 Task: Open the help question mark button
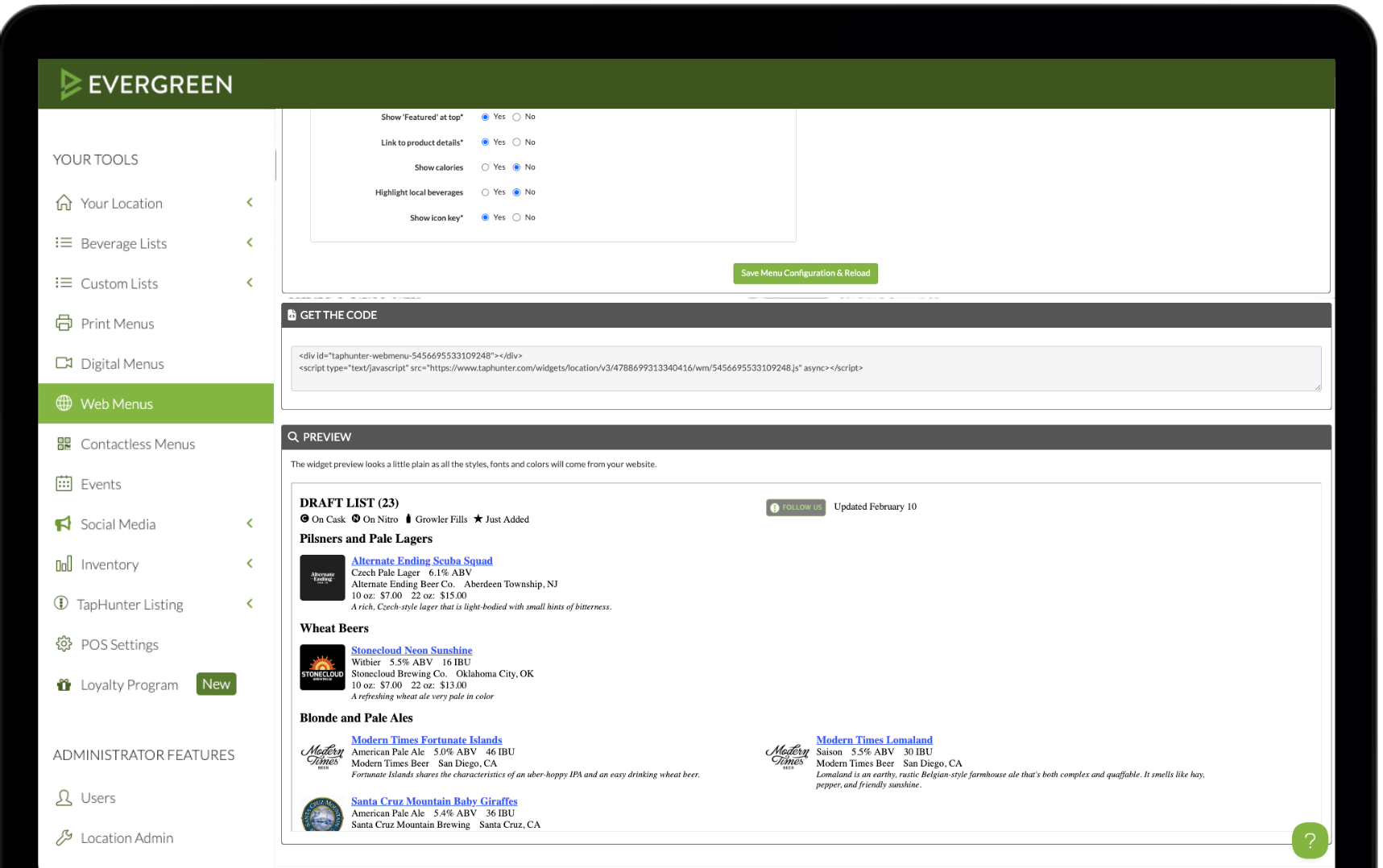click(1310, 841)
